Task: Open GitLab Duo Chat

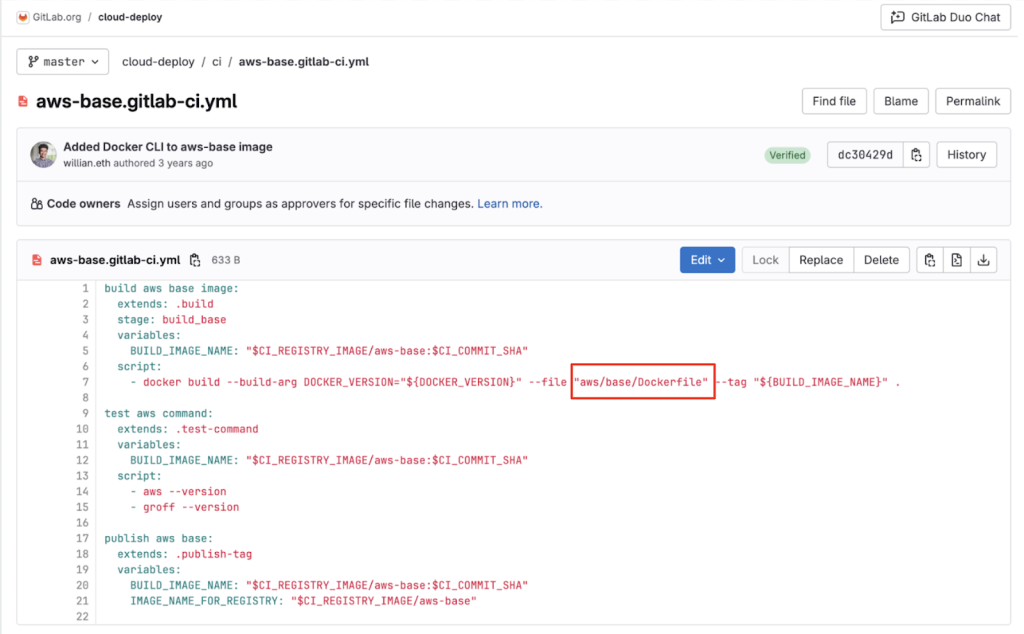Action: pos(944,17)
